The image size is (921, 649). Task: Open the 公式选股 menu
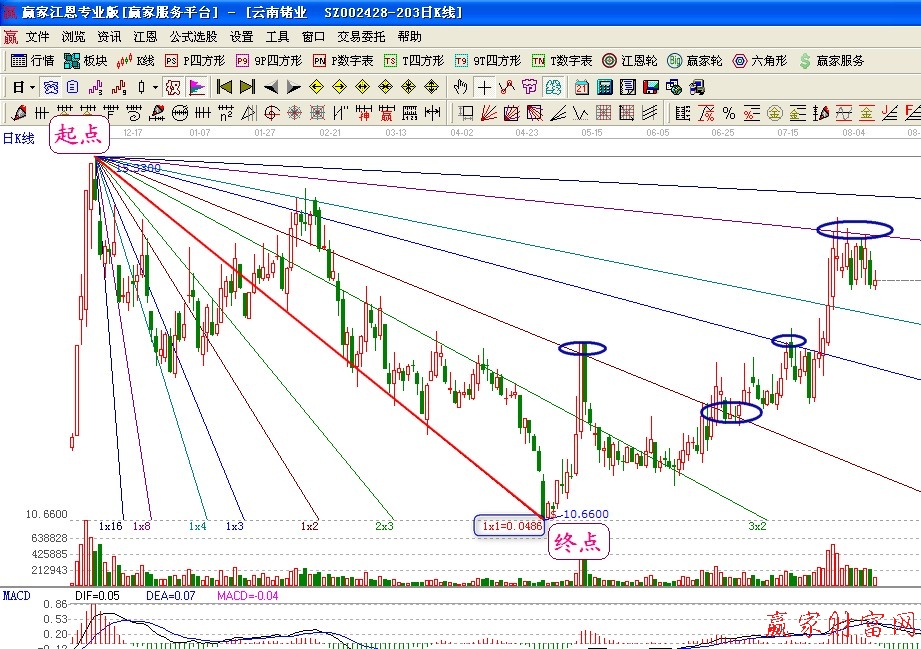[x=194, y=36]
